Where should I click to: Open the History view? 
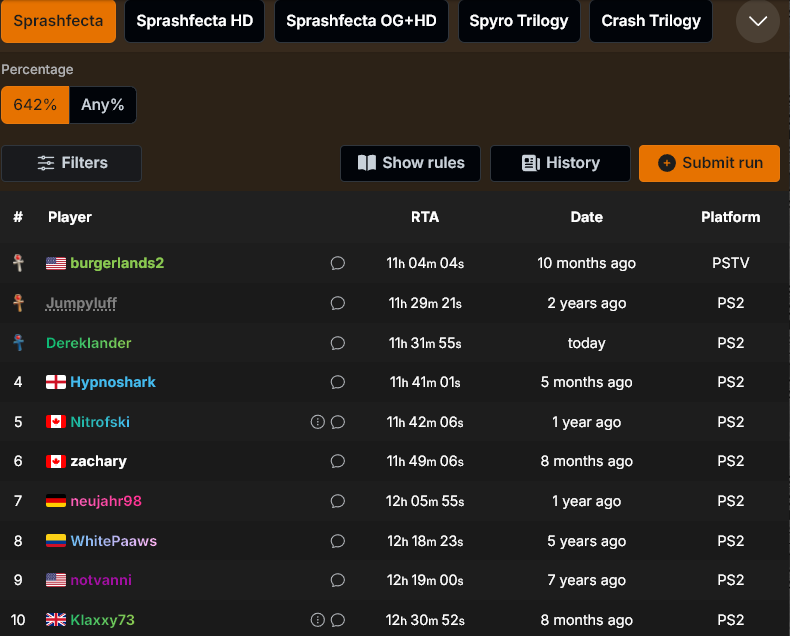point(560,163)
